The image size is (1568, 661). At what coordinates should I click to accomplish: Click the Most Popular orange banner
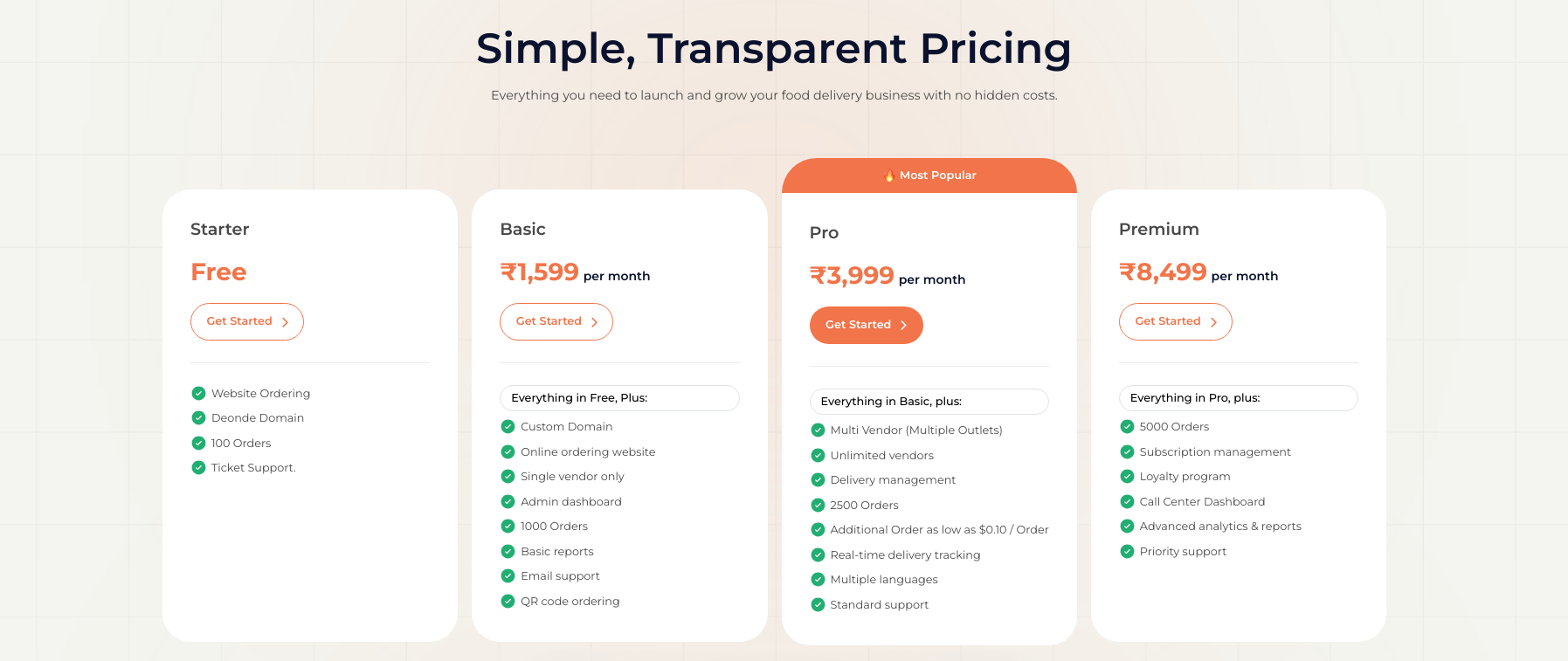coord(929,176)
